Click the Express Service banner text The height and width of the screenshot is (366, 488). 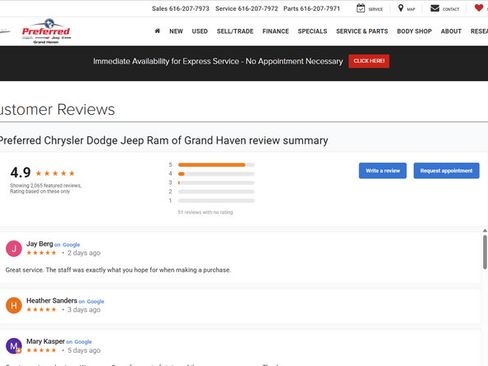click(218, 61)
